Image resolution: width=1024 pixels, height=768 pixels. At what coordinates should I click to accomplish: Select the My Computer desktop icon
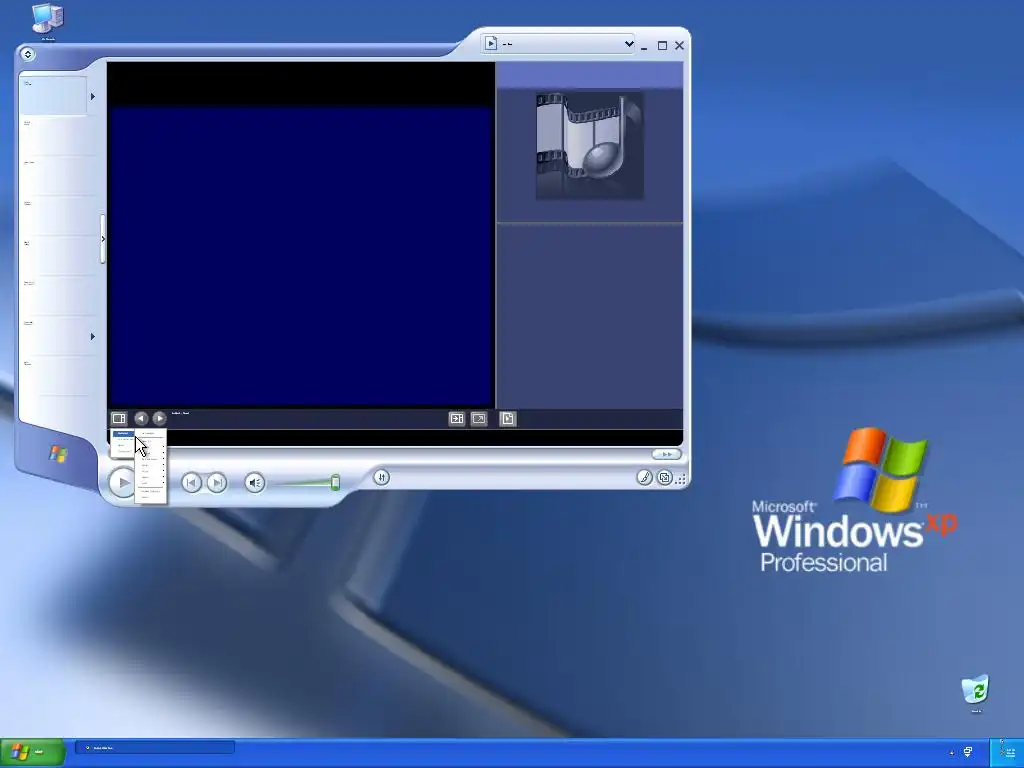[x=48, y=21]
